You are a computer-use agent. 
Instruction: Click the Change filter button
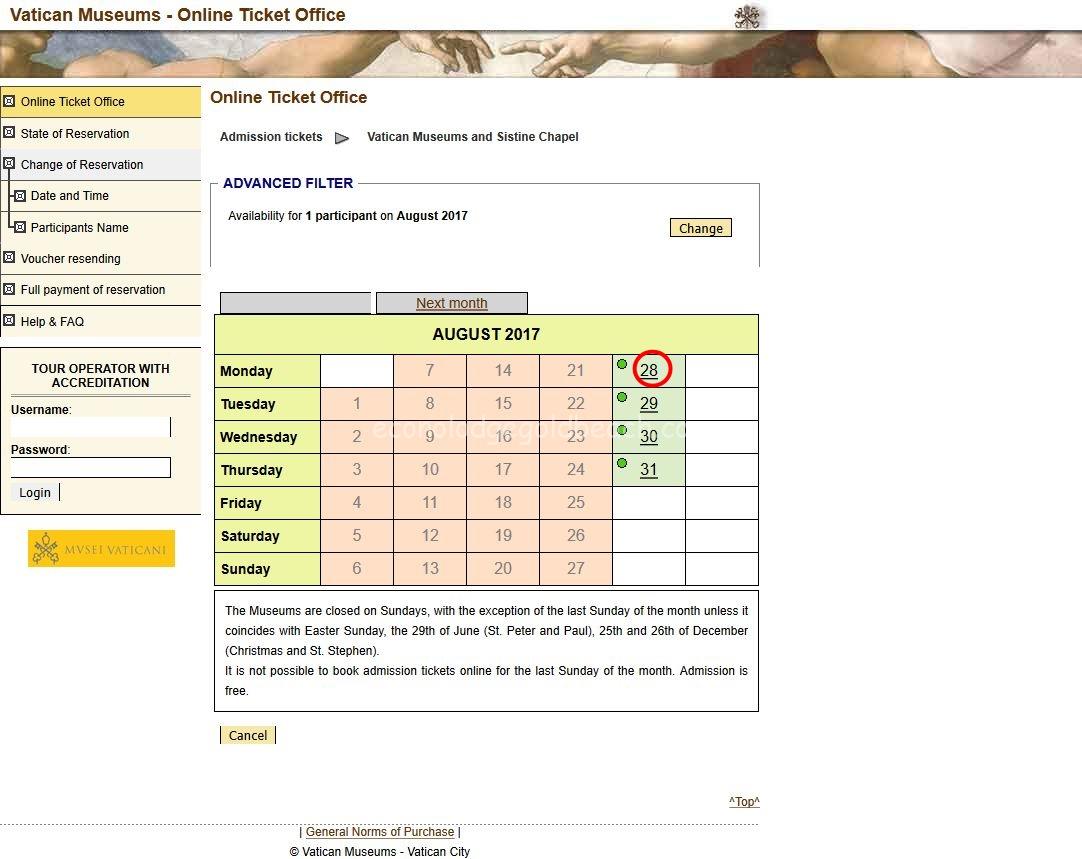[700, 228]
